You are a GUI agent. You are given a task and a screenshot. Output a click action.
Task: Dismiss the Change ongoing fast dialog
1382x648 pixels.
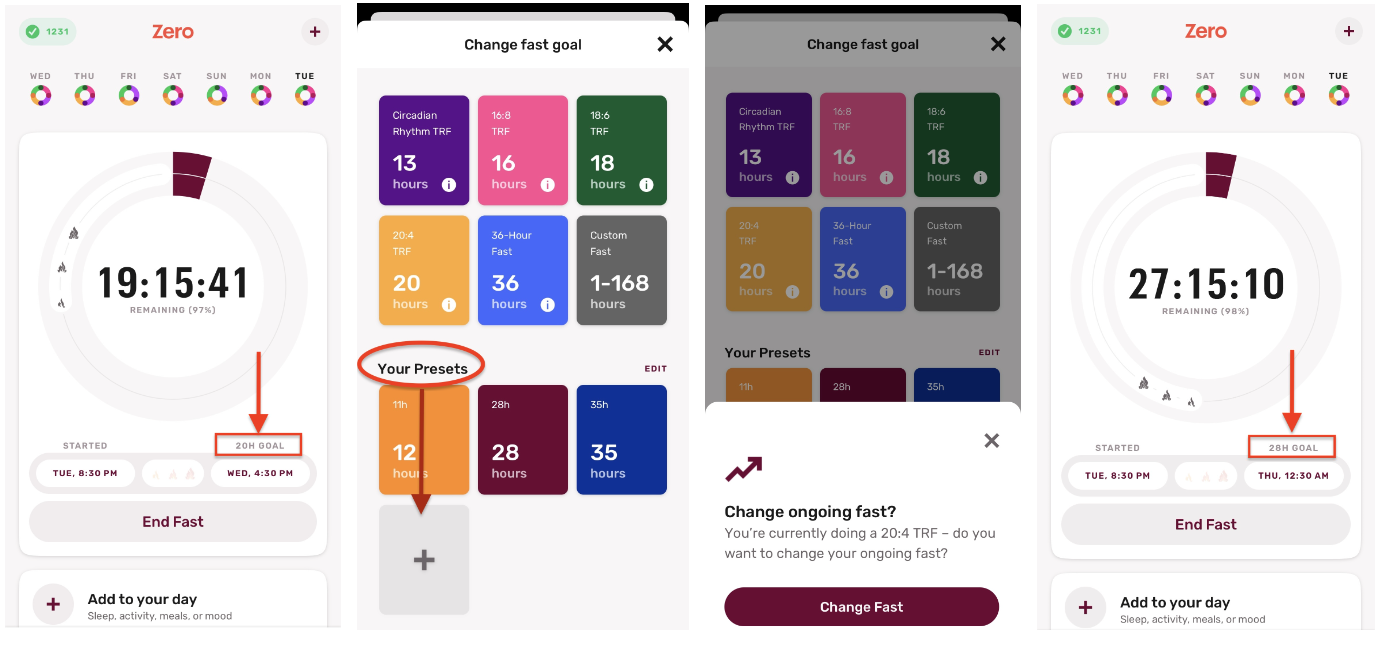(991, 440)
